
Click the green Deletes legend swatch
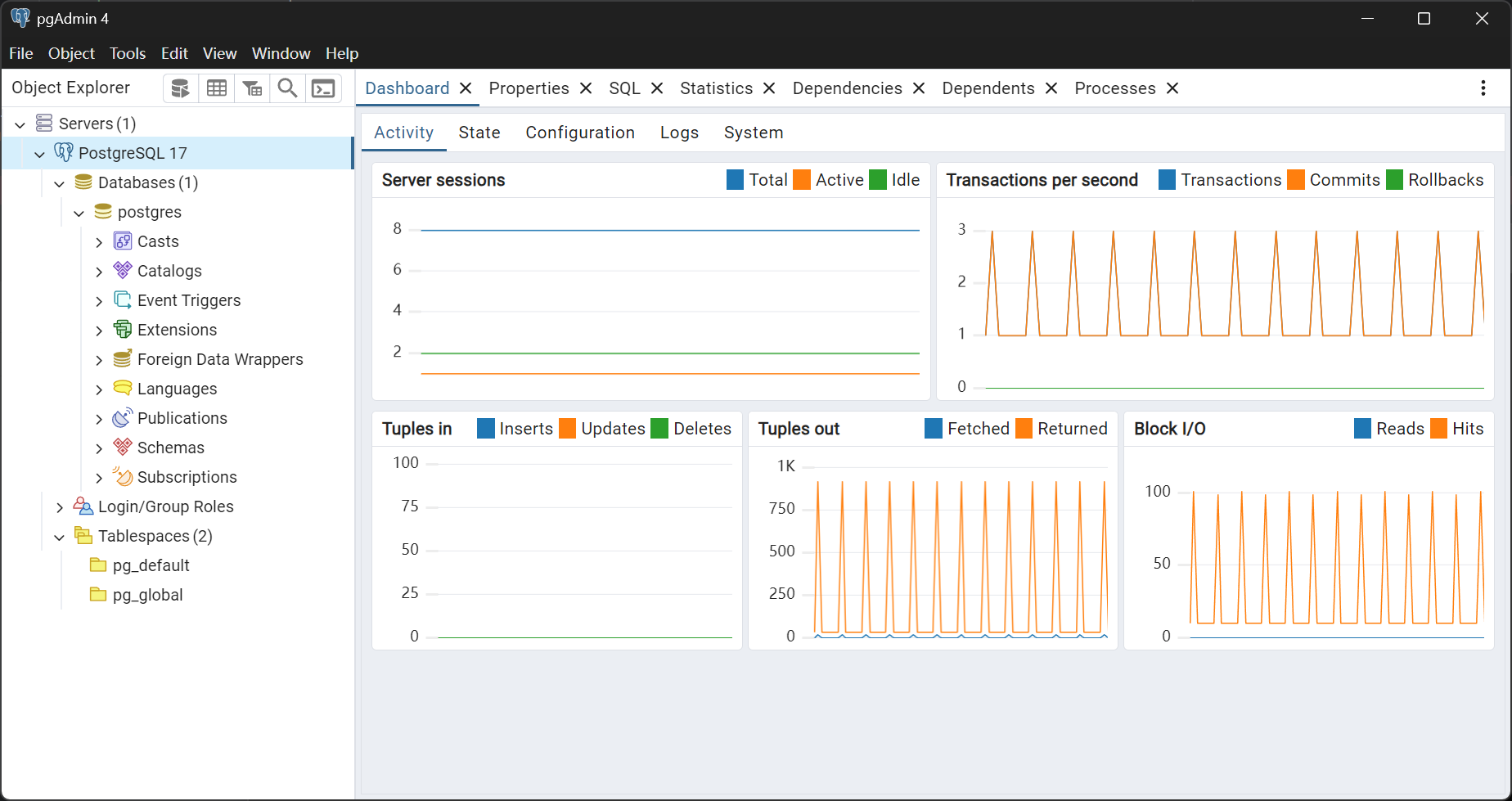[x=659, y=429]
